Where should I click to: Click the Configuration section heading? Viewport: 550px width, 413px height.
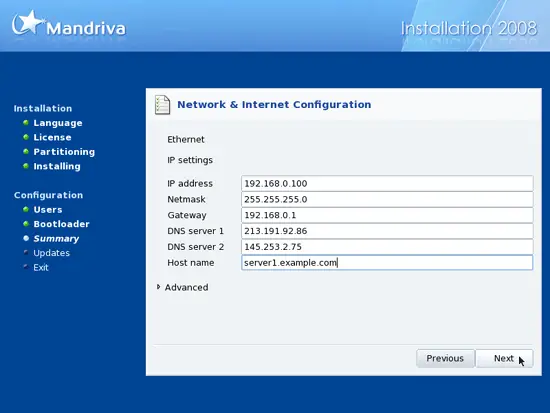coord(48,195)
